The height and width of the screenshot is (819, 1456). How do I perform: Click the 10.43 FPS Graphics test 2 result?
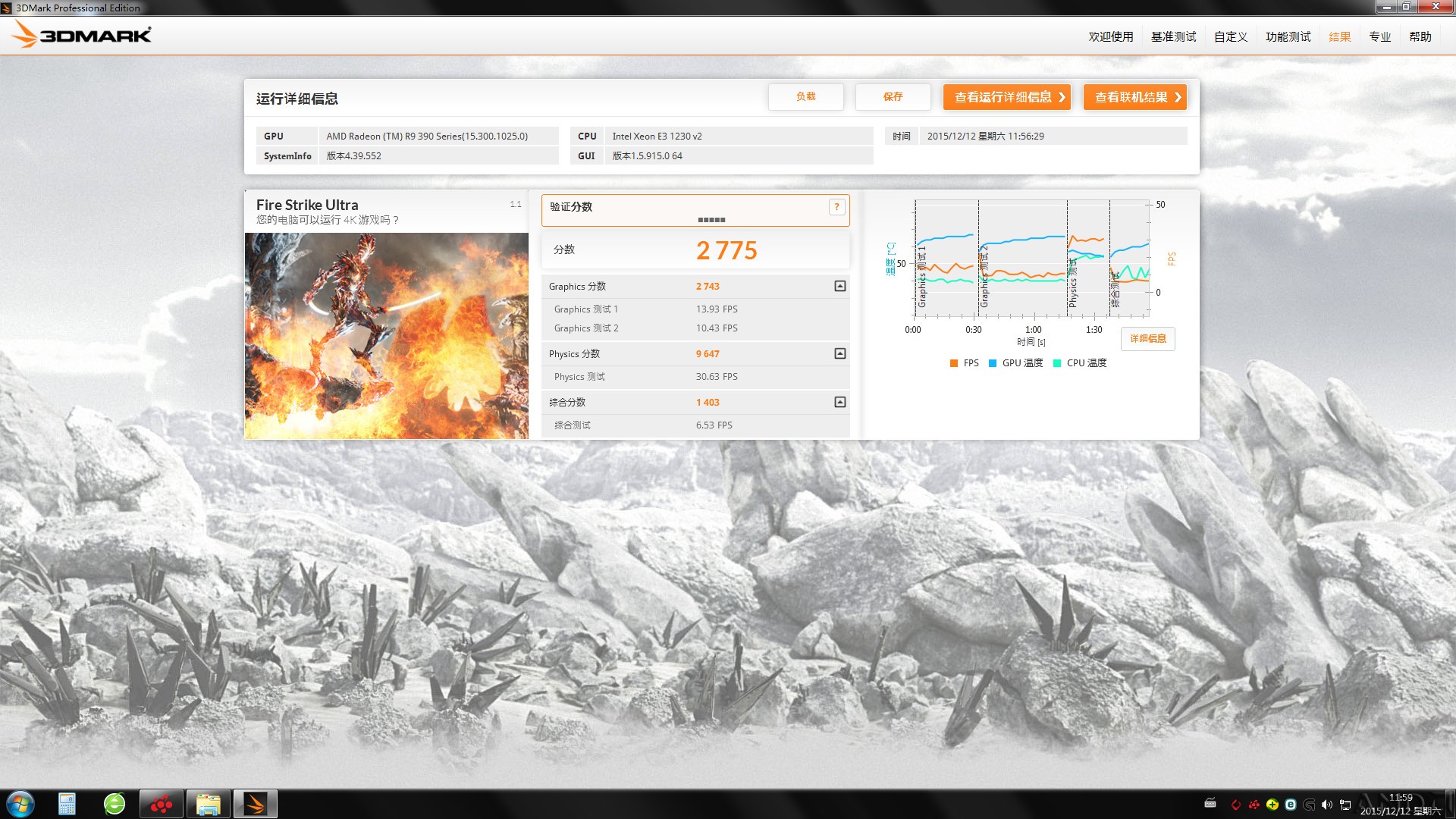point(717,328)
